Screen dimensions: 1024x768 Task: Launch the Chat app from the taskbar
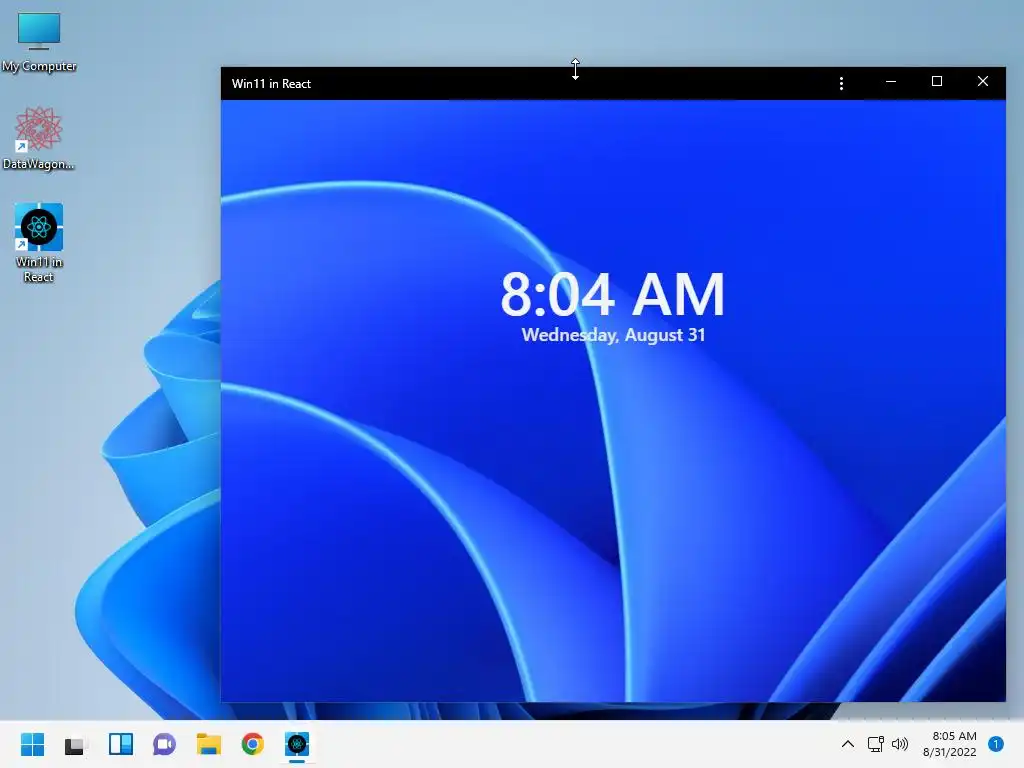[164, 744]
